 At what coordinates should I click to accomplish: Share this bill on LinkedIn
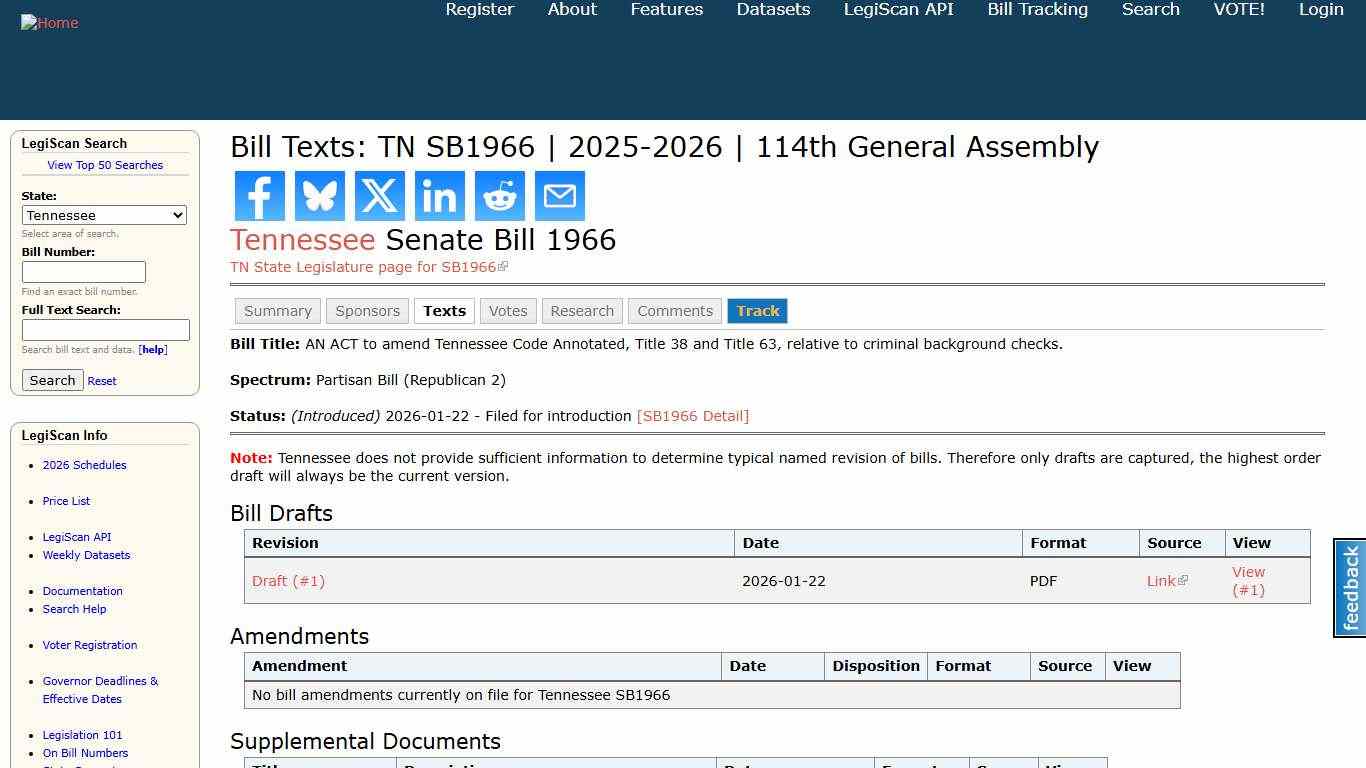[x=439, y=195]
